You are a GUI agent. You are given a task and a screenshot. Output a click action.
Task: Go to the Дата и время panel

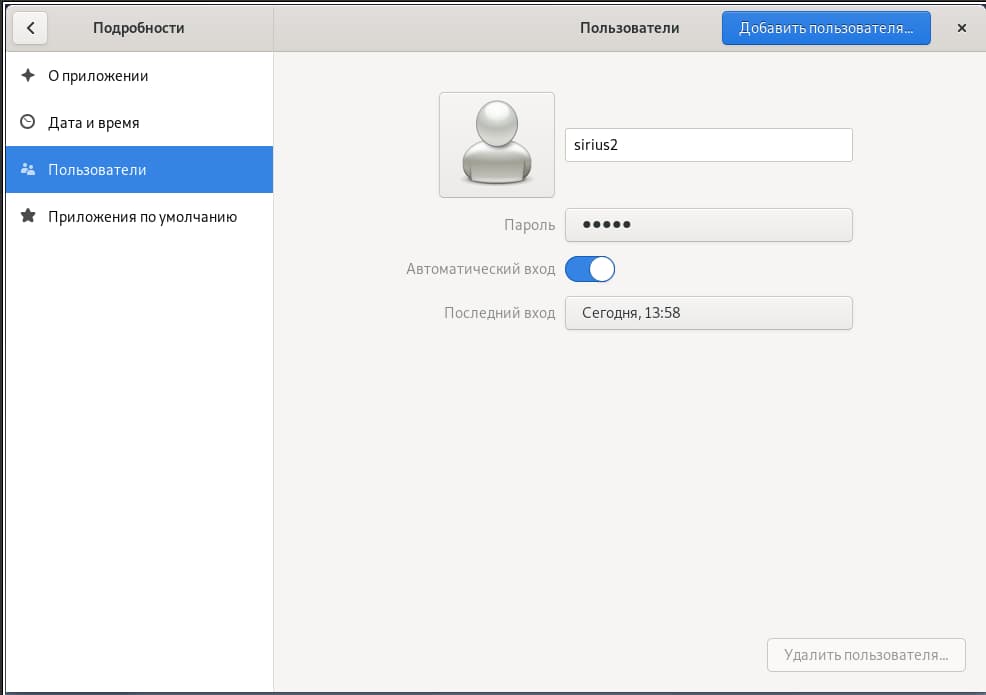pyautogui.click(x=94, y=123)
